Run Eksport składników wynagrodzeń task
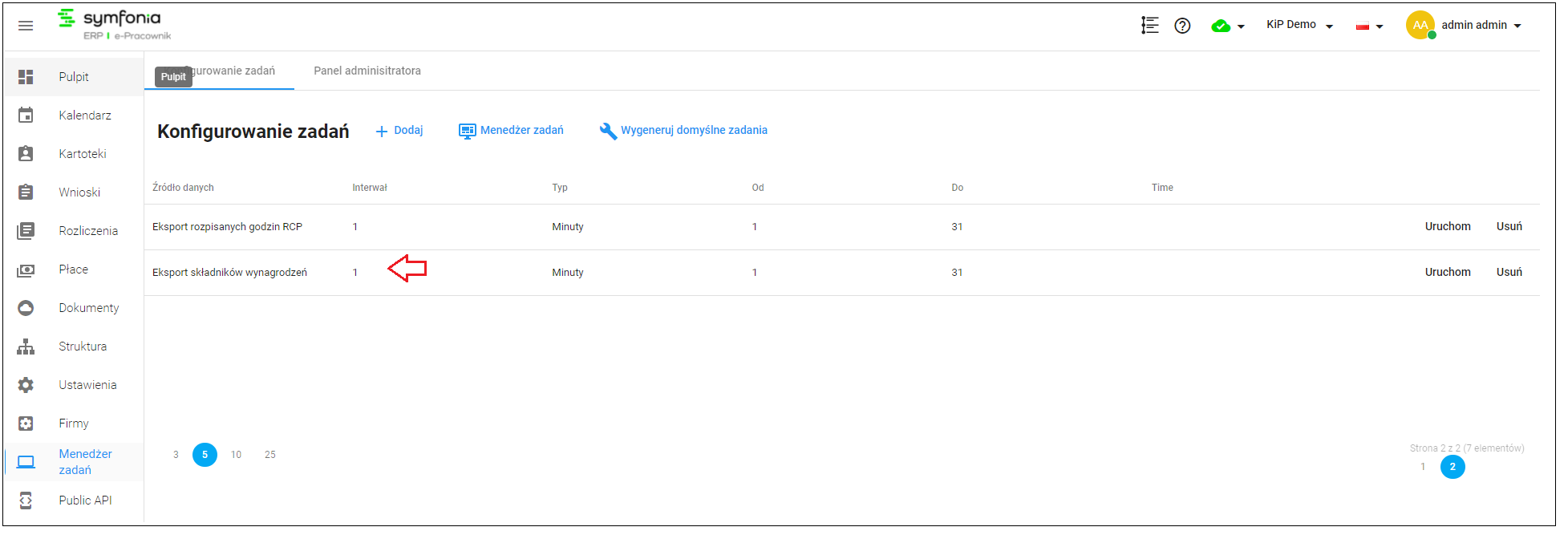This screenshot has height=535, width=1568. [1448, 272]
